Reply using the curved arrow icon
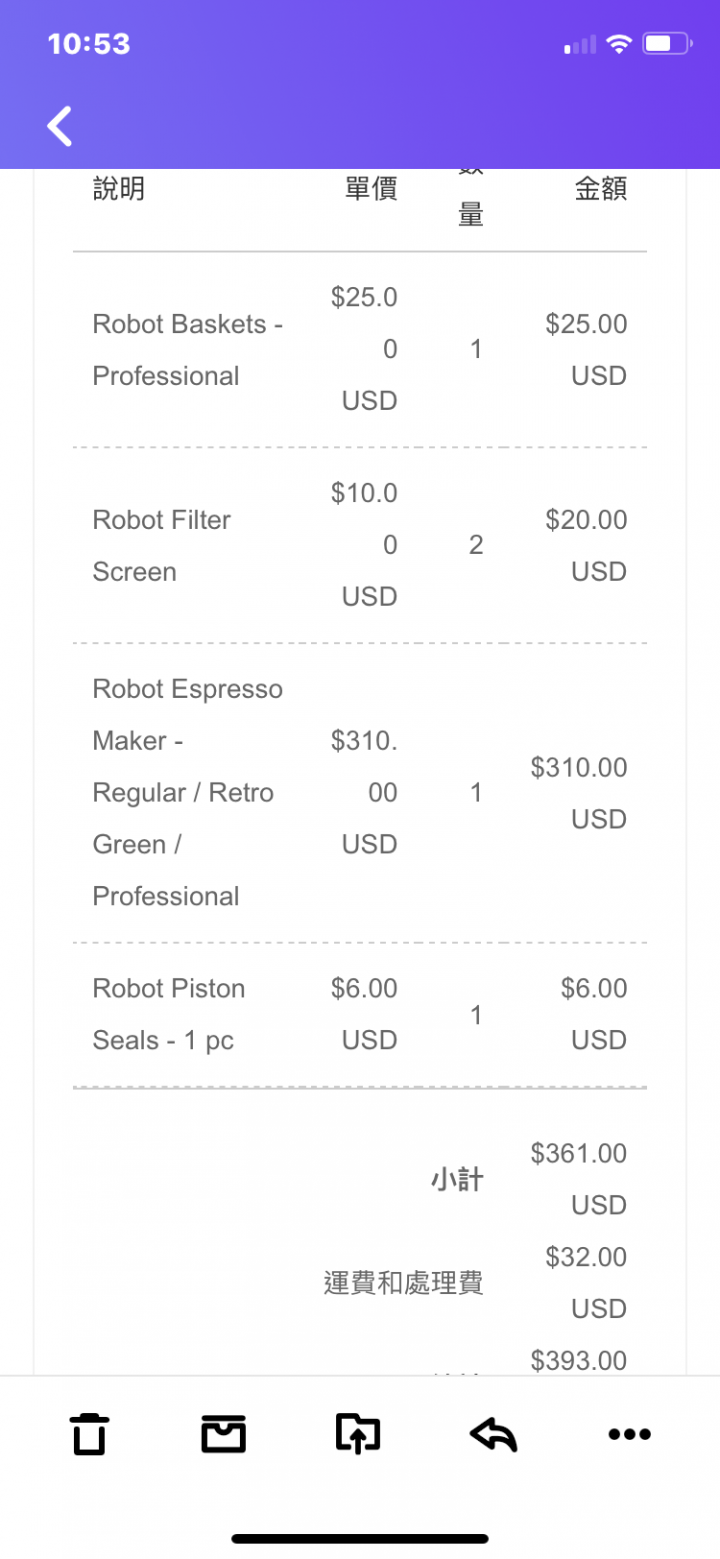720x1559 pixels. (x=493, y=1434)
